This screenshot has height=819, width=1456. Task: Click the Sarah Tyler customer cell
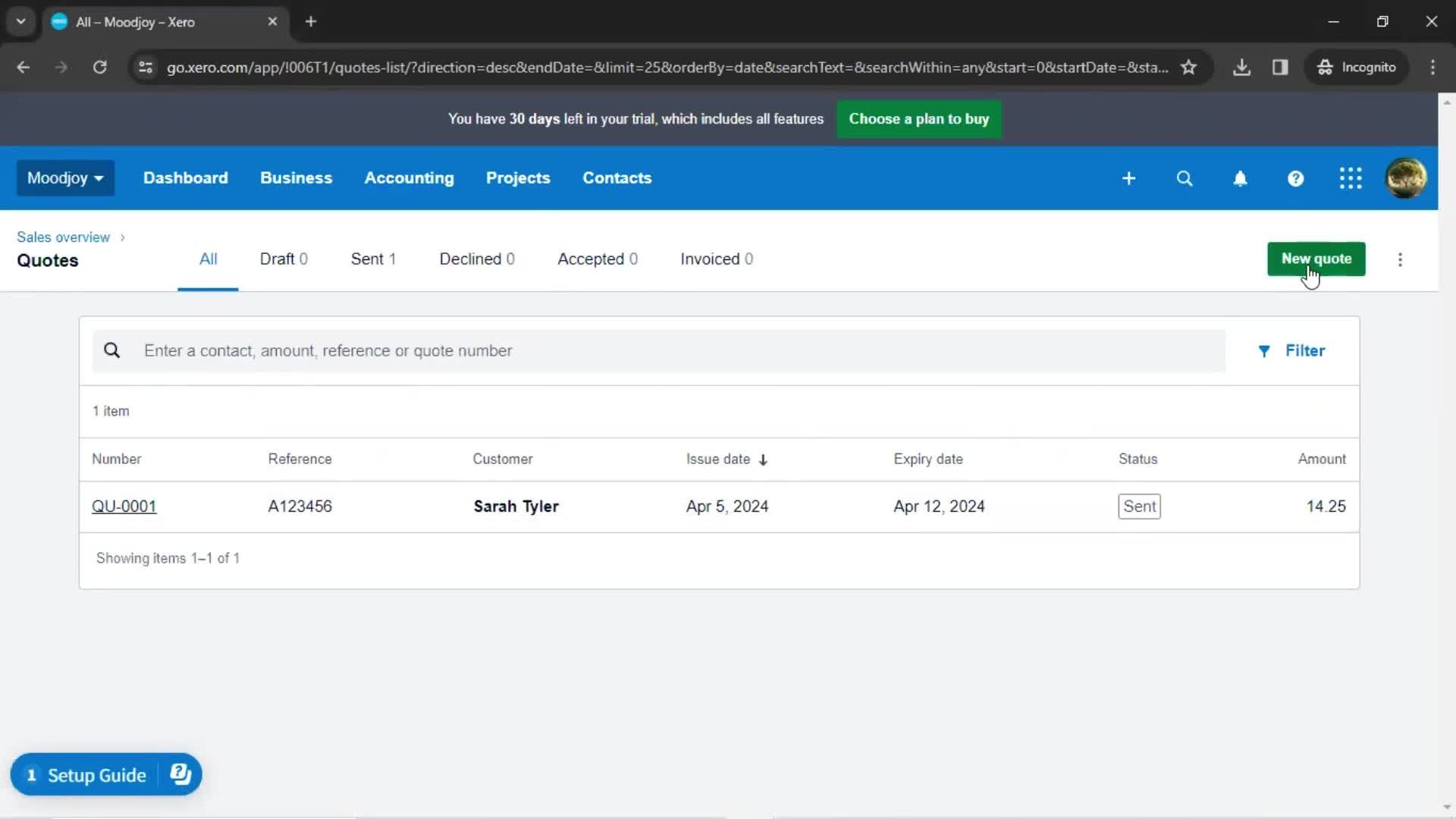(516, 507)
